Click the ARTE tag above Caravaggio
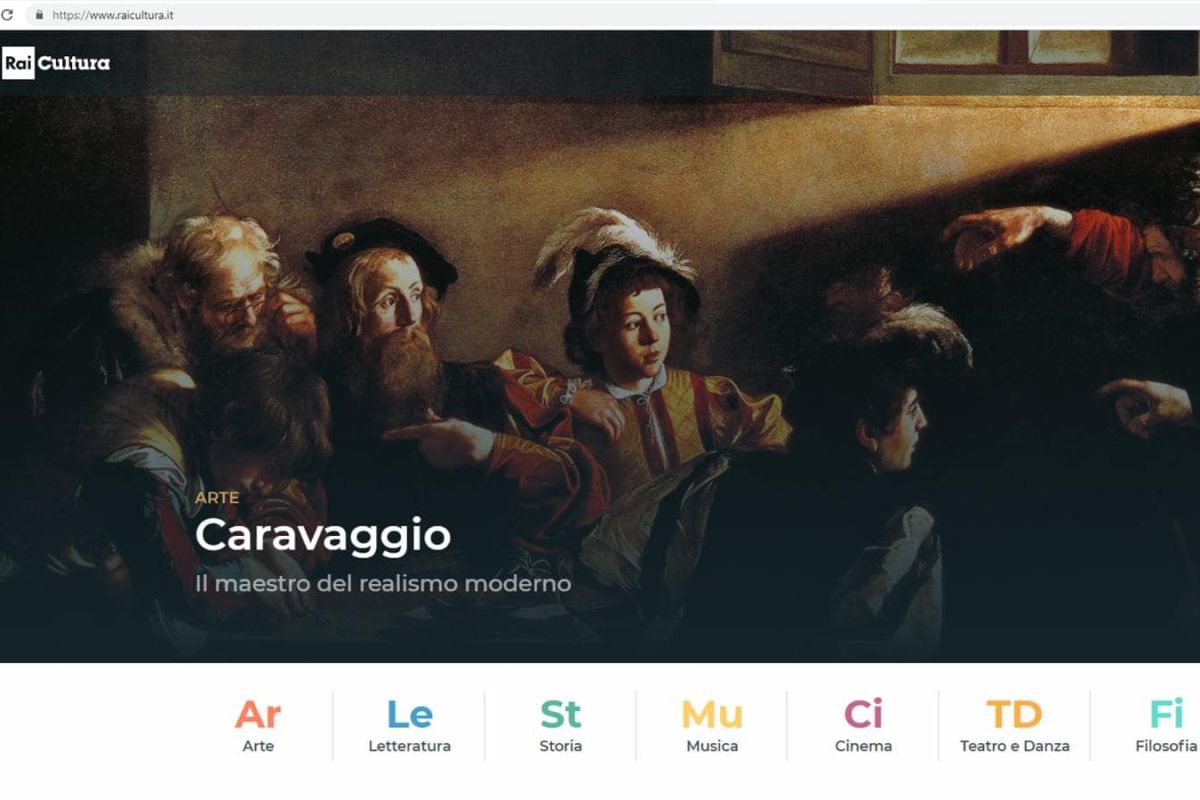This screenshot has height=800, width=1200. pyautogui.click(x=217, y=497)
